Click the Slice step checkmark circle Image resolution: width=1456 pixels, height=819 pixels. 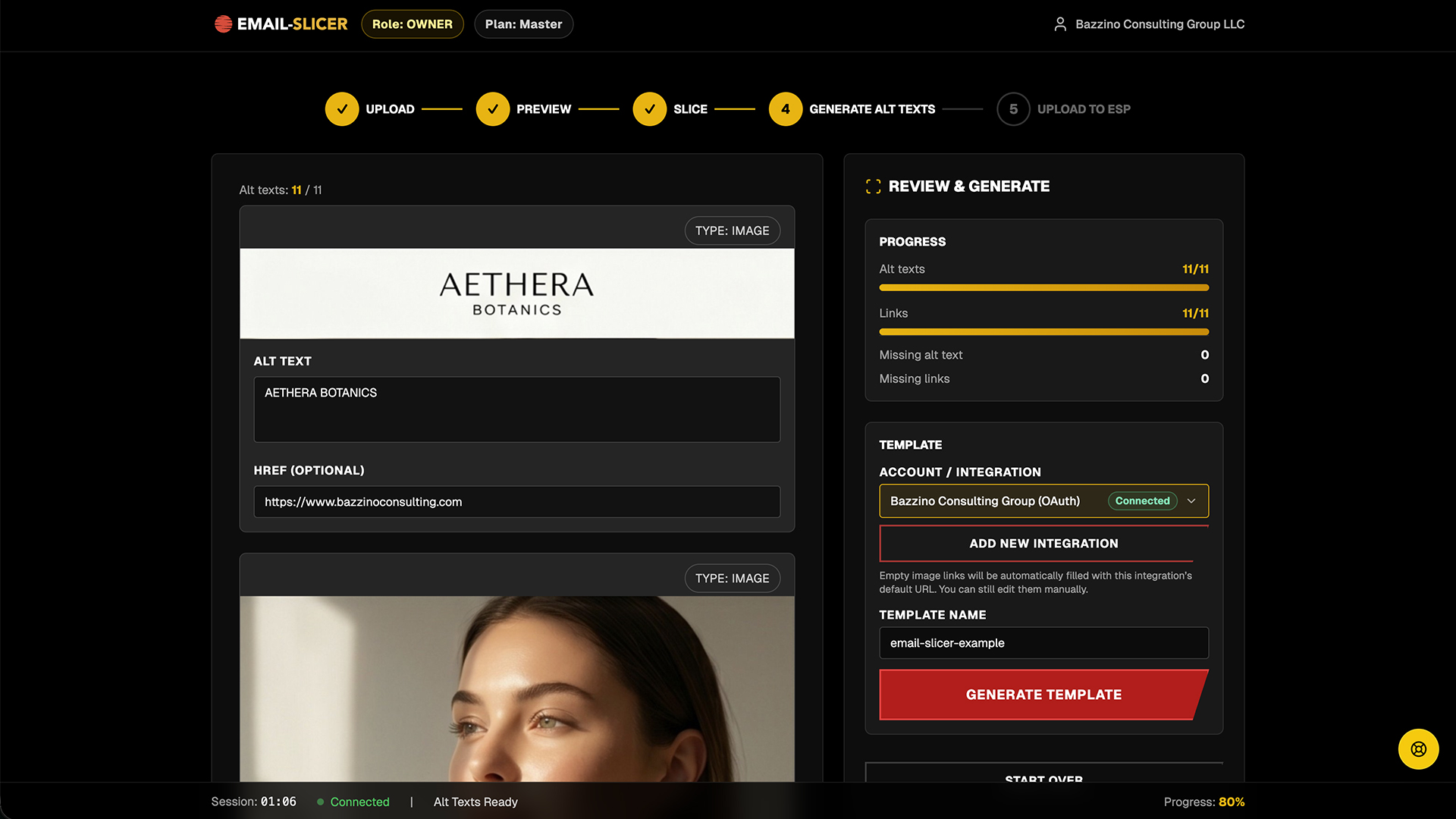(650, 109)
